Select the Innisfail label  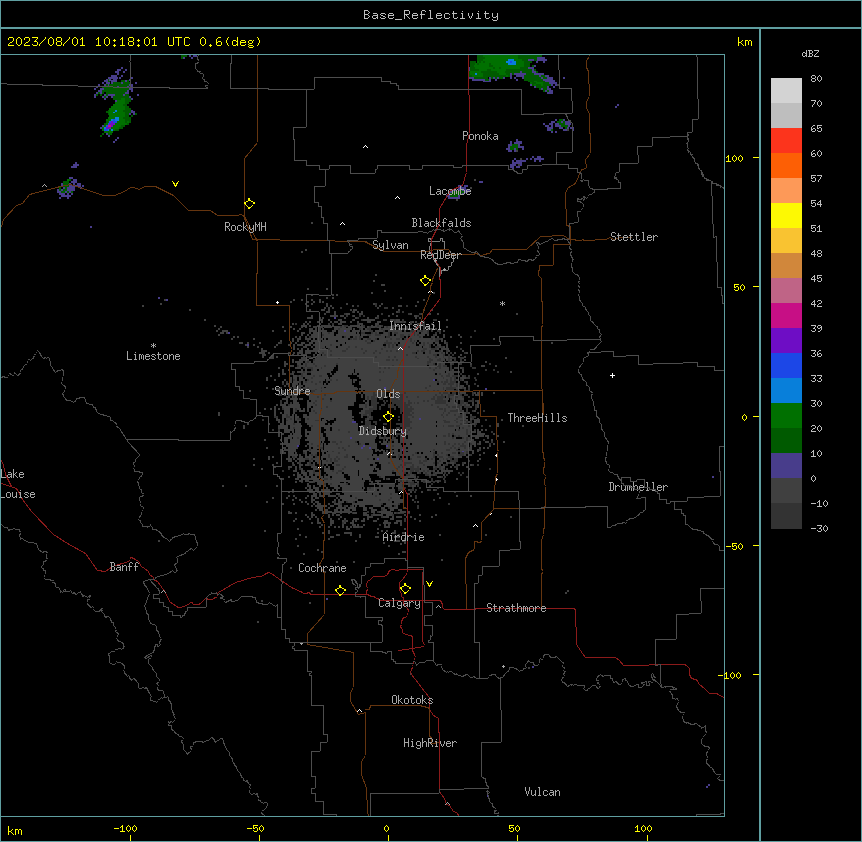click(416, 326)
